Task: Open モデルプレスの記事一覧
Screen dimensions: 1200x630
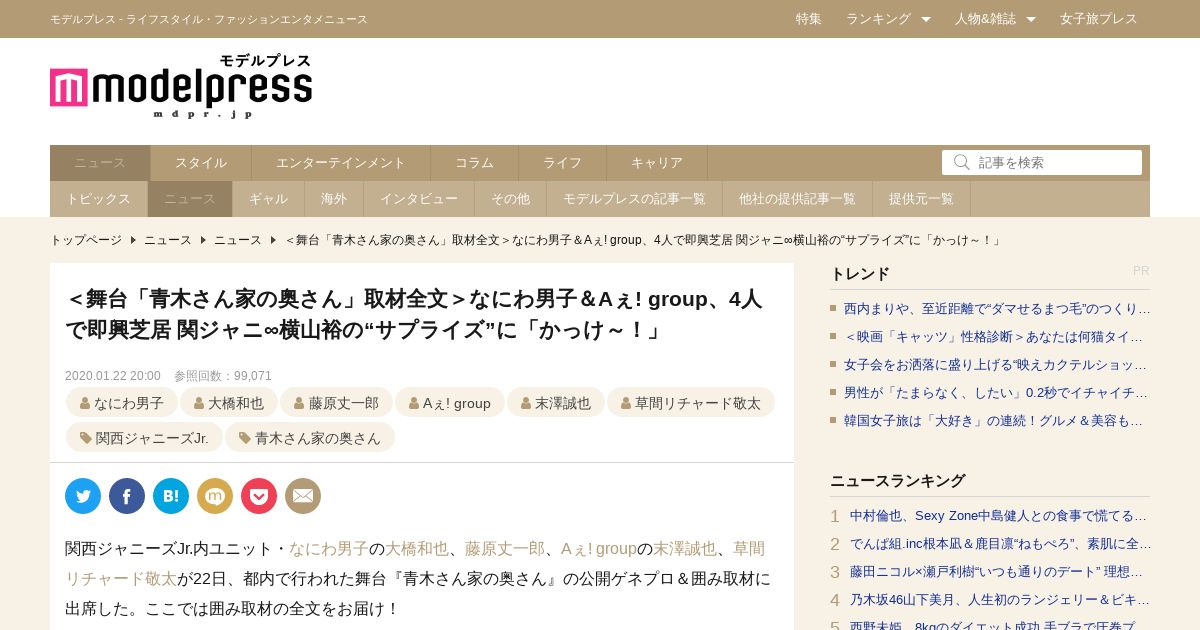Action: click(x=635, y=199)
